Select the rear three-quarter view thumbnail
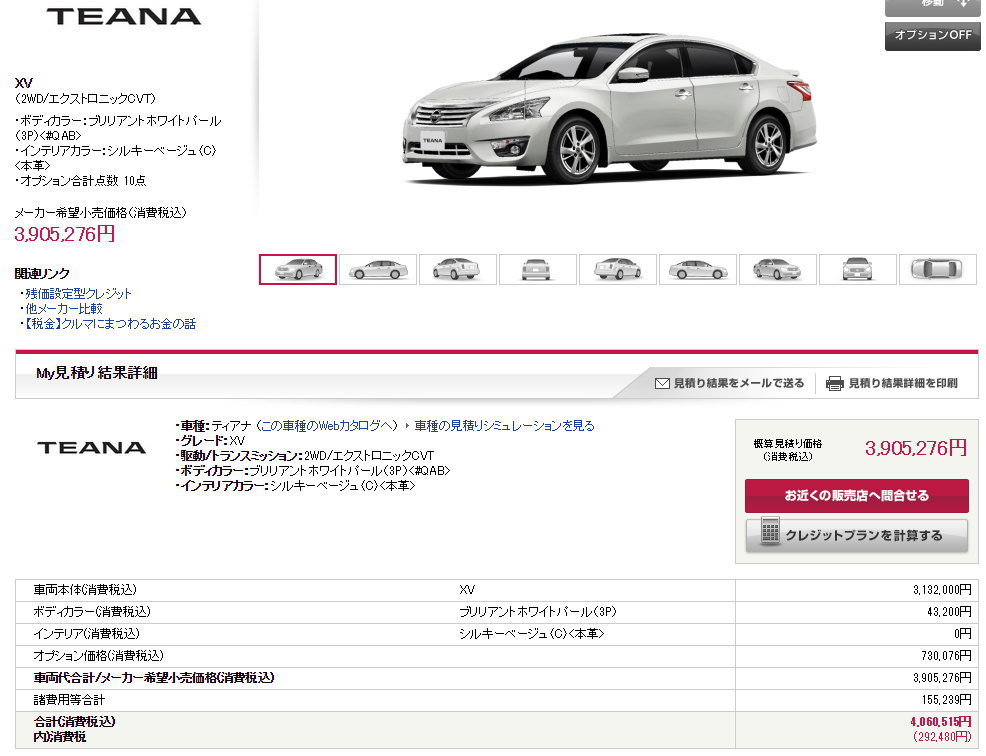Screen dimensions: 986x756 coord(458,269)
